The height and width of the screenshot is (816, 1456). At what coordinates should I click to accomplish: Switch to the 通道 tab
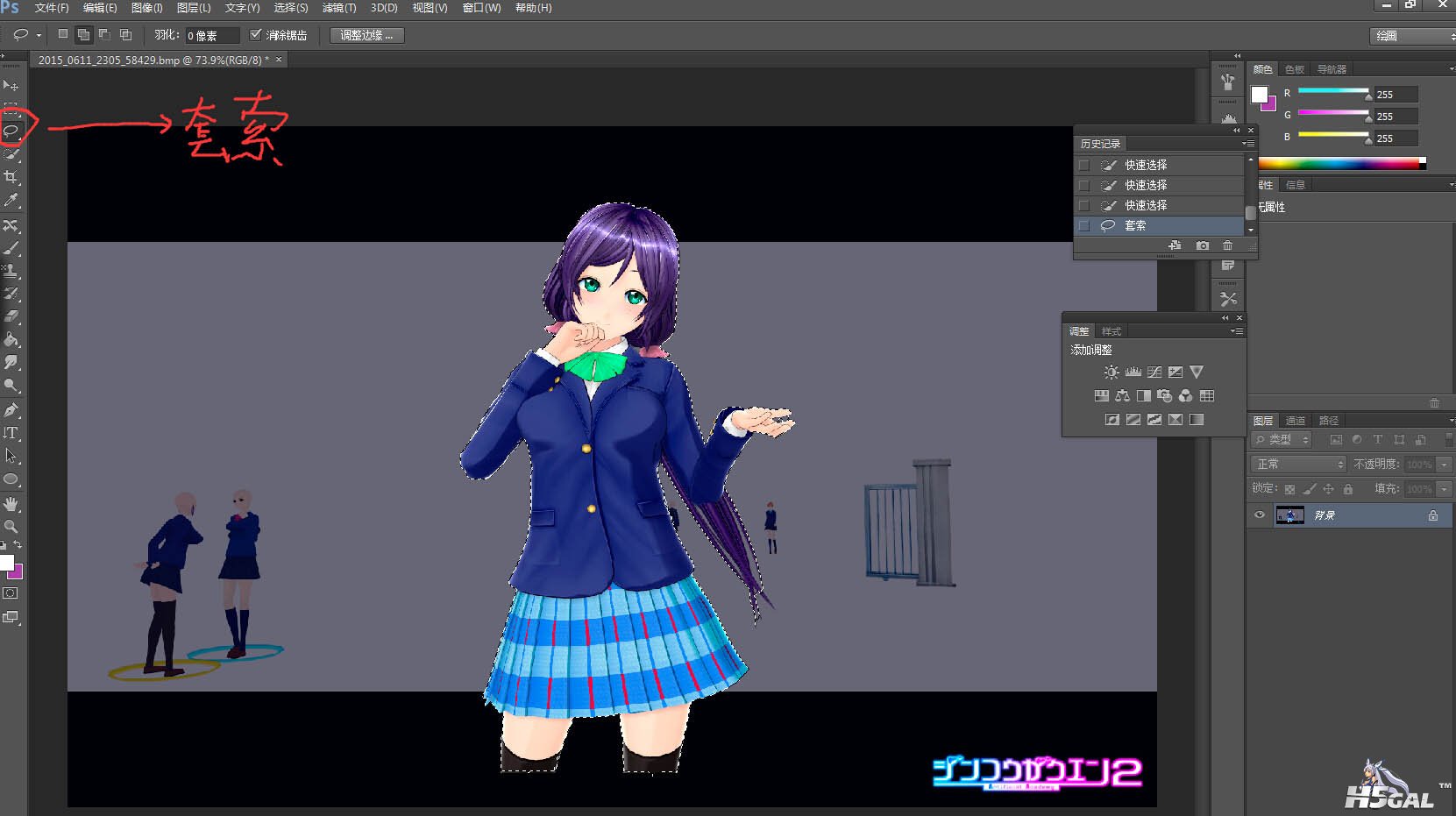pyautogui.click(x=1296, y=421)
